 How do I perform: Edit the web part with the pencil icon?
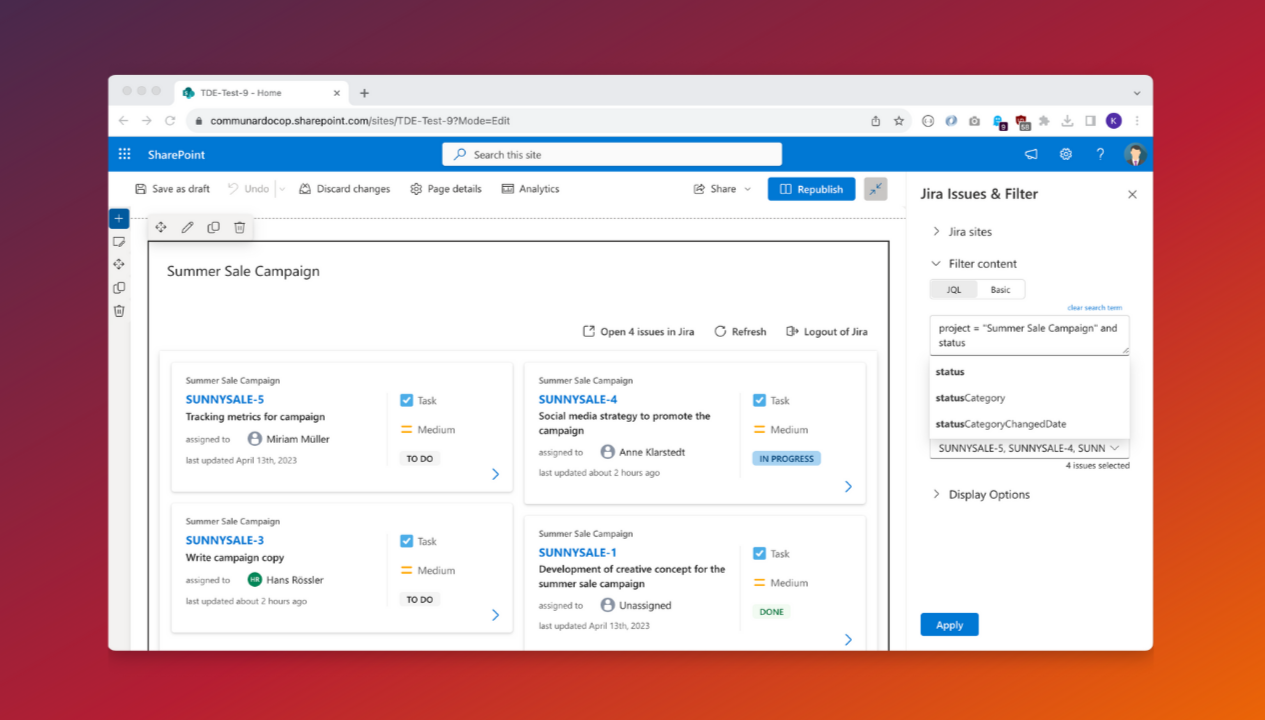point(187,228)
